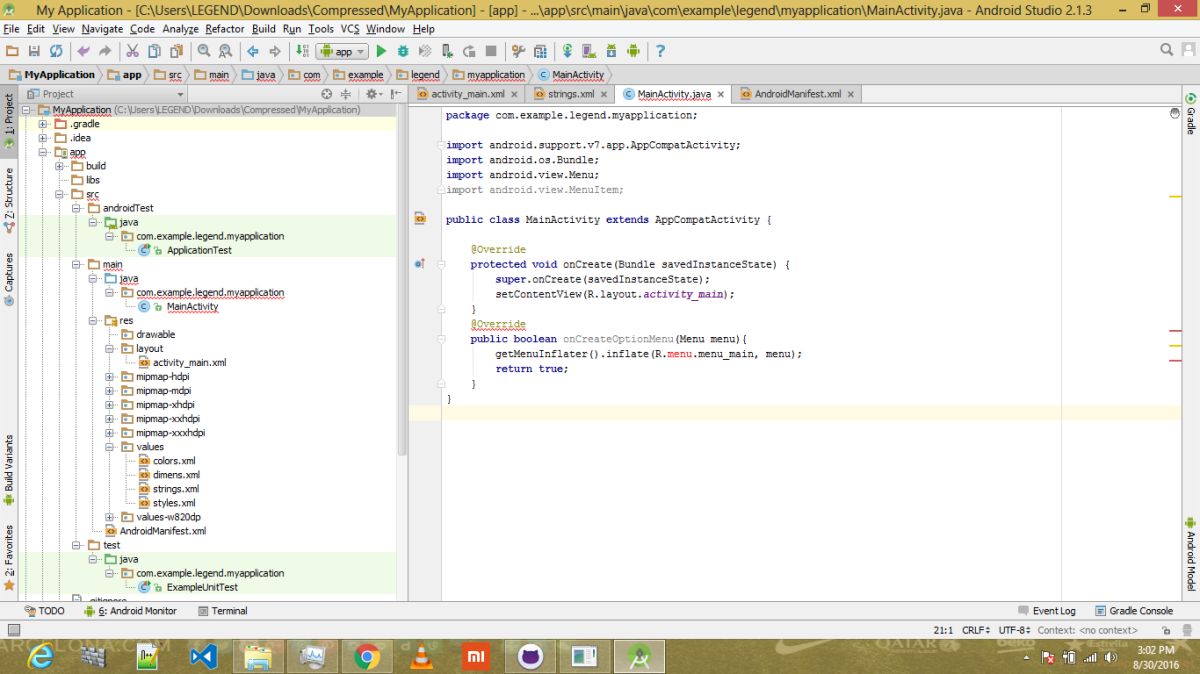Click the Save All floppy disk icon

tap(34, 51)
